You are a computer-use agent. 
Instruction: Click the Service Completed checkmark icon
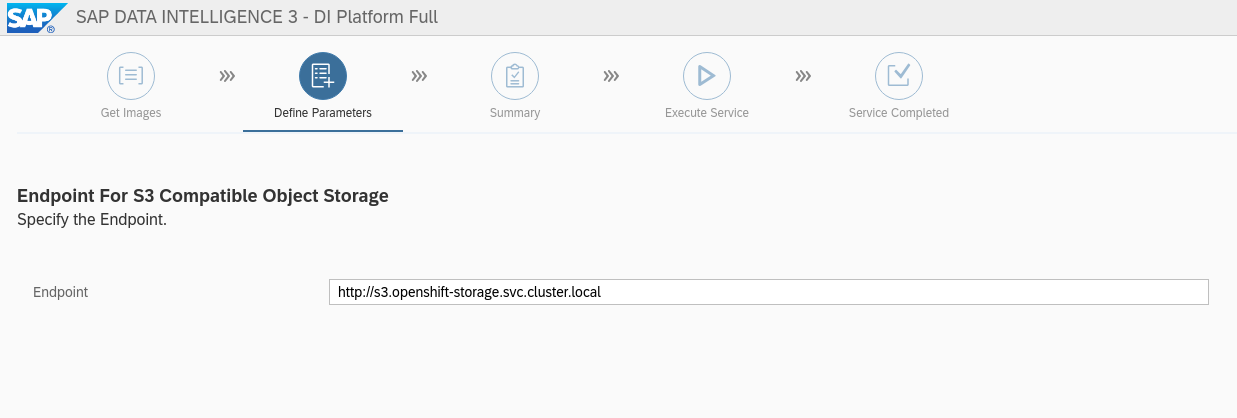coord(899,75)
